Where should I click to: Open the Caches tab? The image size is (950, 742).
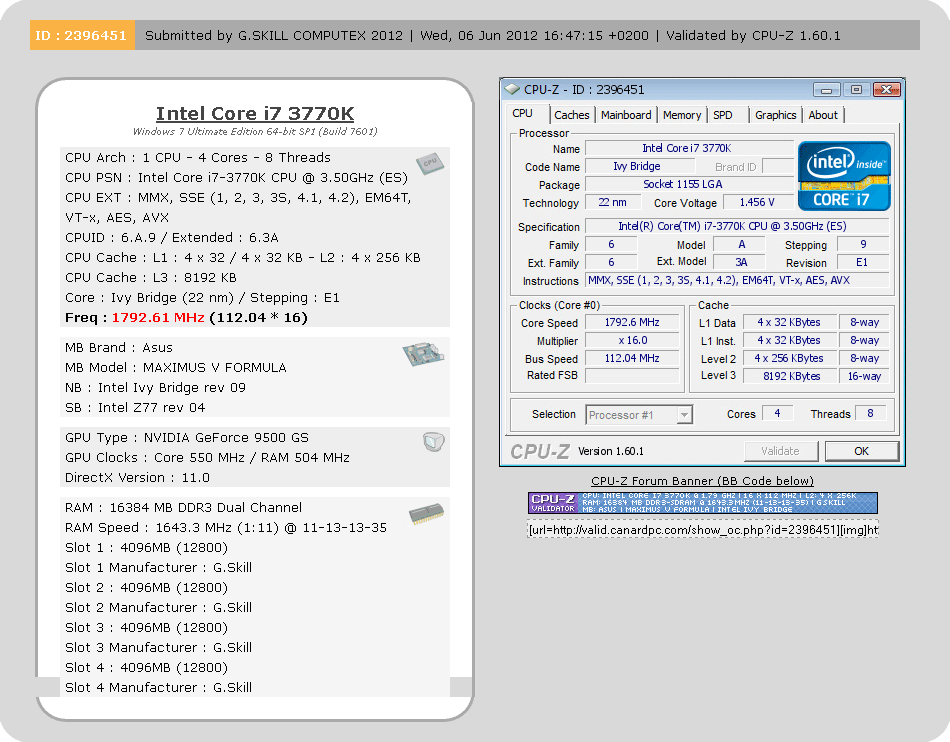571,115
